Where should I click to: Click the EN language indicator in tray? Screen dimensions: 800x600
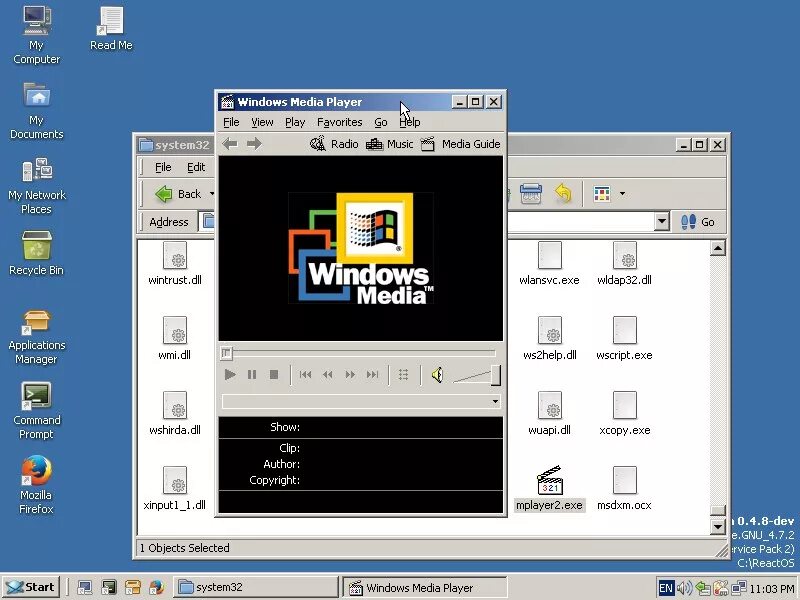click(x=666, y=588)
